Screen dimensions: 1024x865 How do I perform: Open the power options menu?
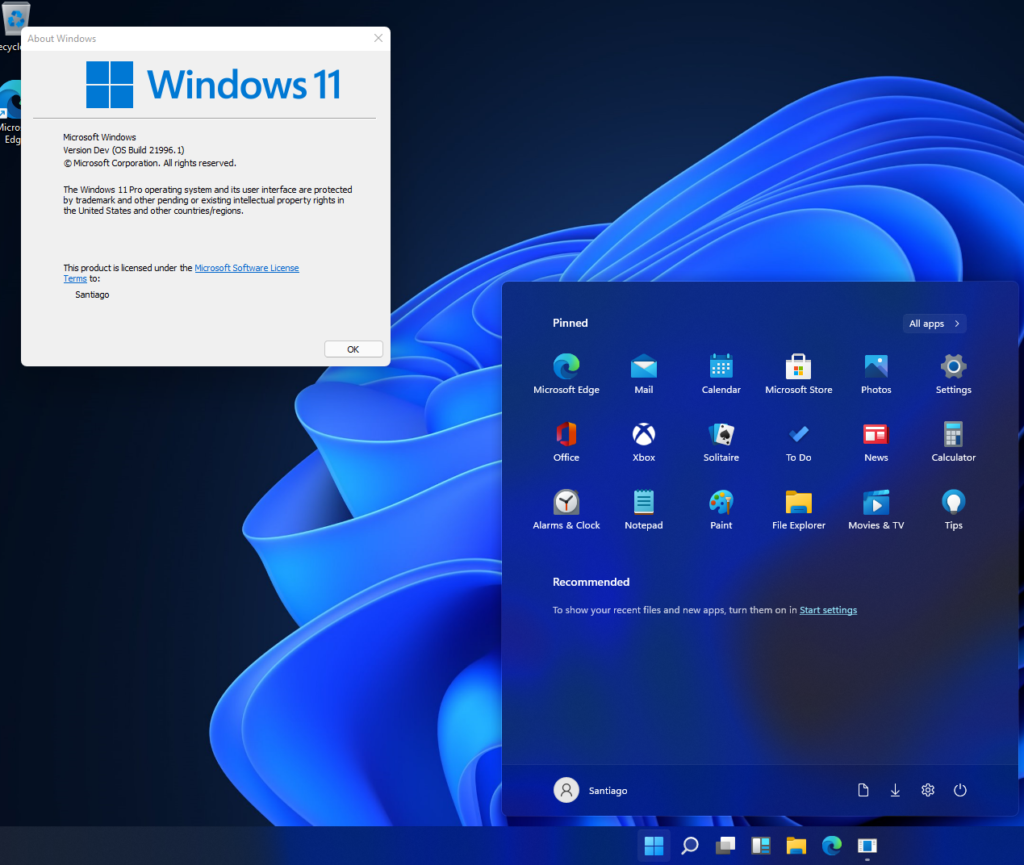(960, 790)
